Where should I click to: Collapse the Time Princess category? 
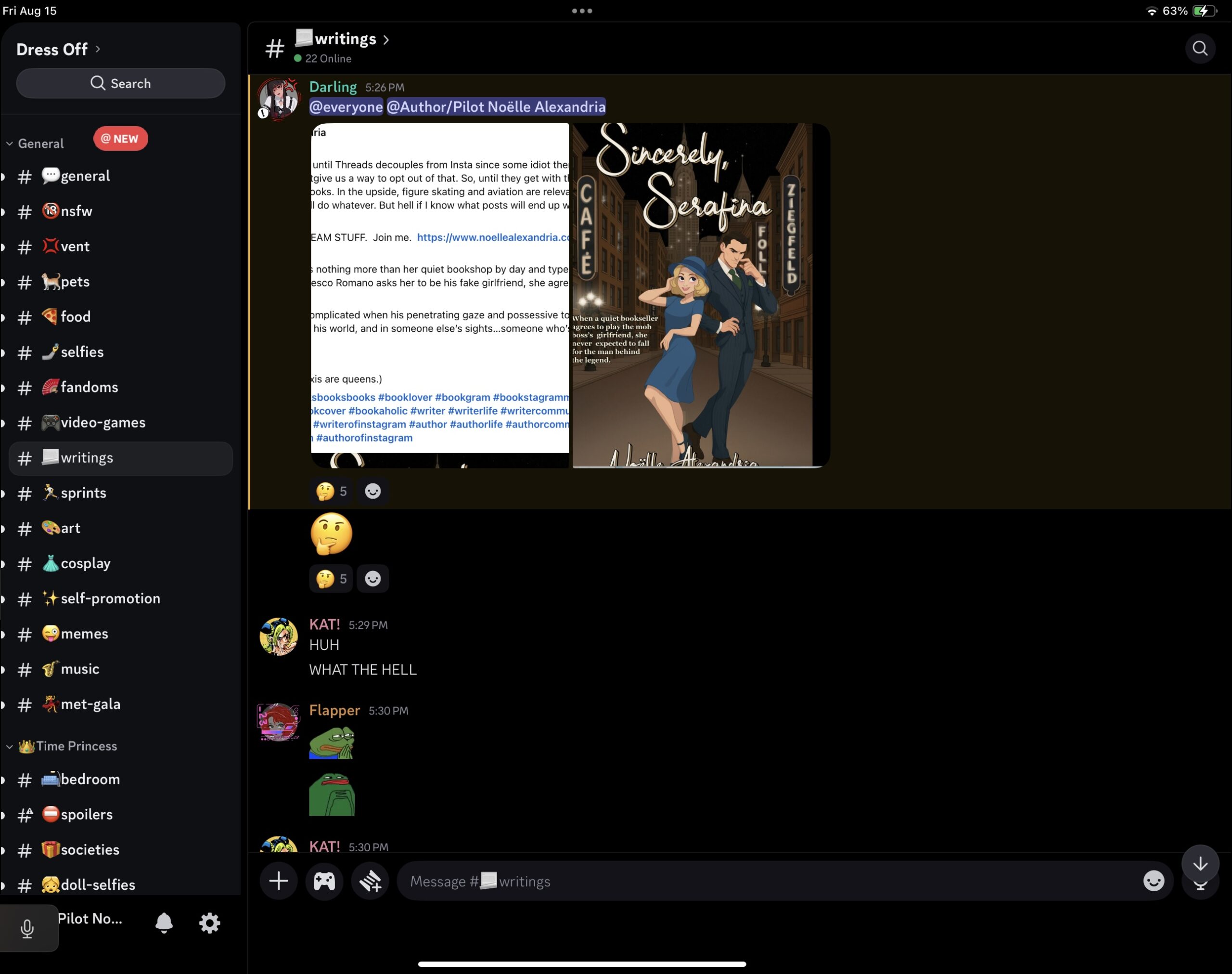(x=68, y=746)
